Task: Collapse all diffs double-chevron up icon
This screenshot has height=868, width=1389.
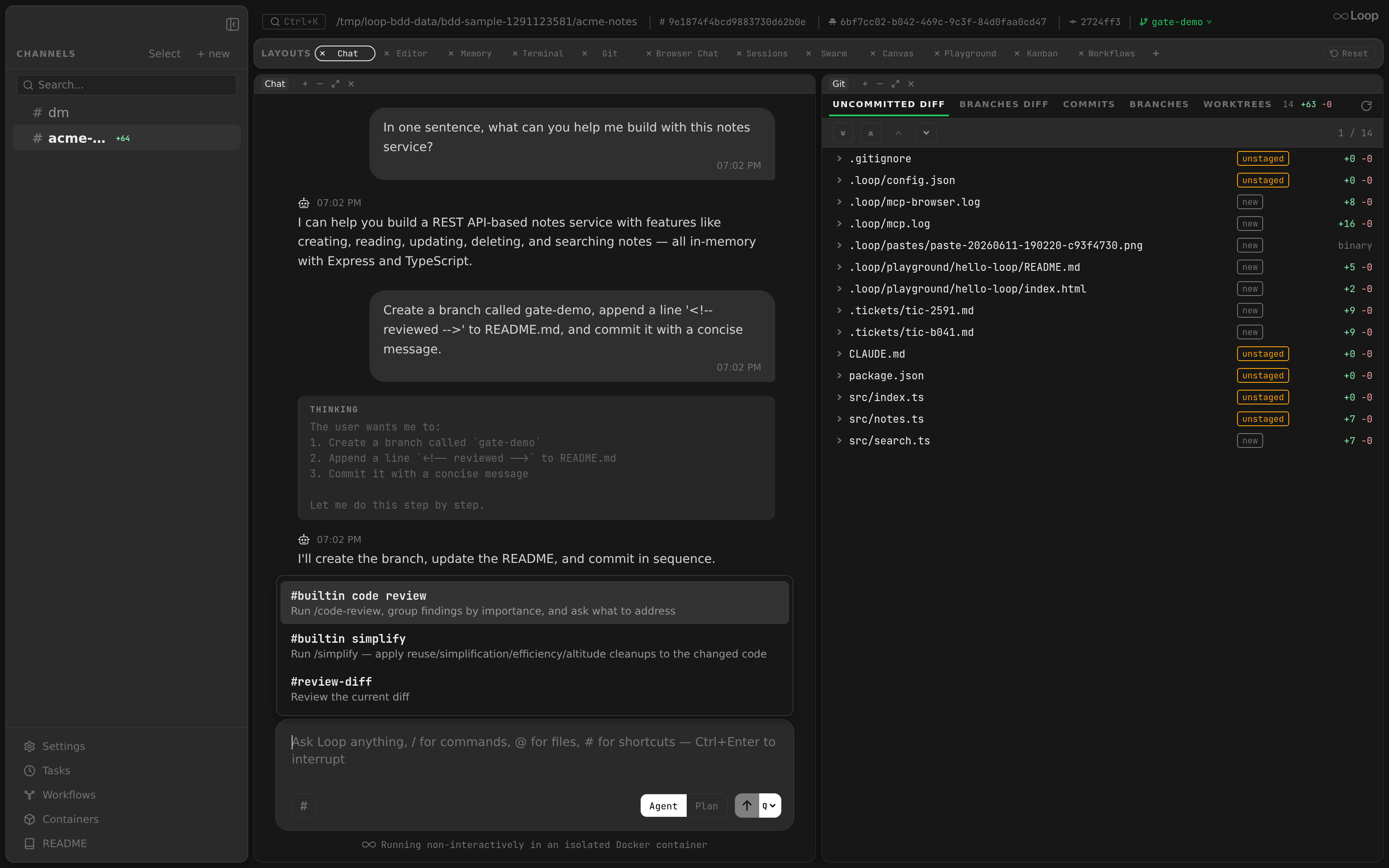Action: [x=871, y=133]
